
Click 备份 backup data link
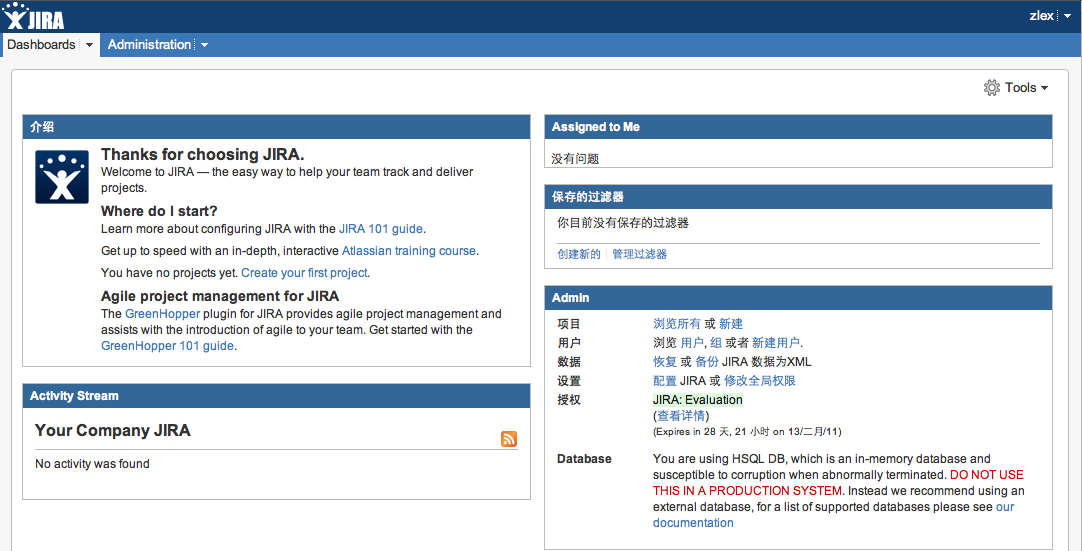coord(707,362)
